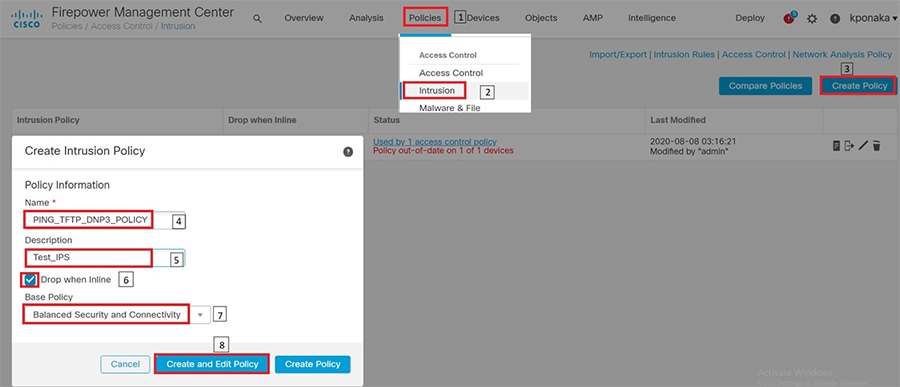900x387 pixels.
Task: Click the Last Modified column header
Action: click(x=678, y=120)
